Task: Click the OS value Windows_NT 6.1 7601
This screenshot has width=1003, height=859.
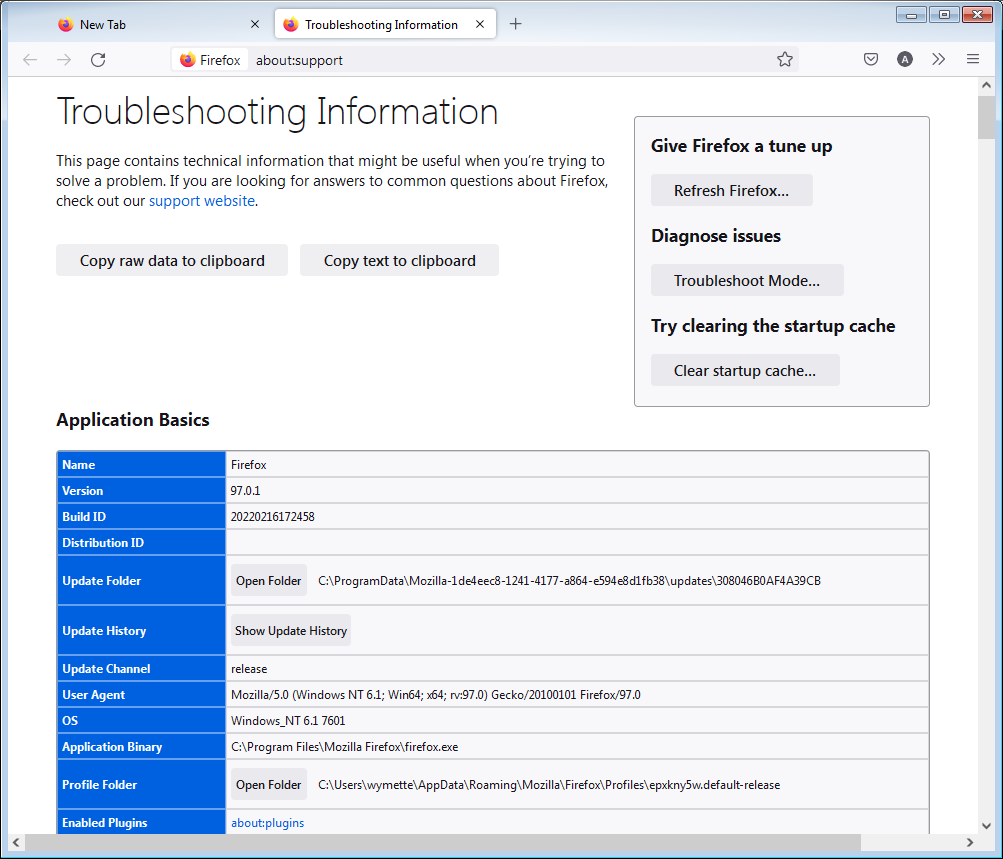Action: [x=288, y=721]
